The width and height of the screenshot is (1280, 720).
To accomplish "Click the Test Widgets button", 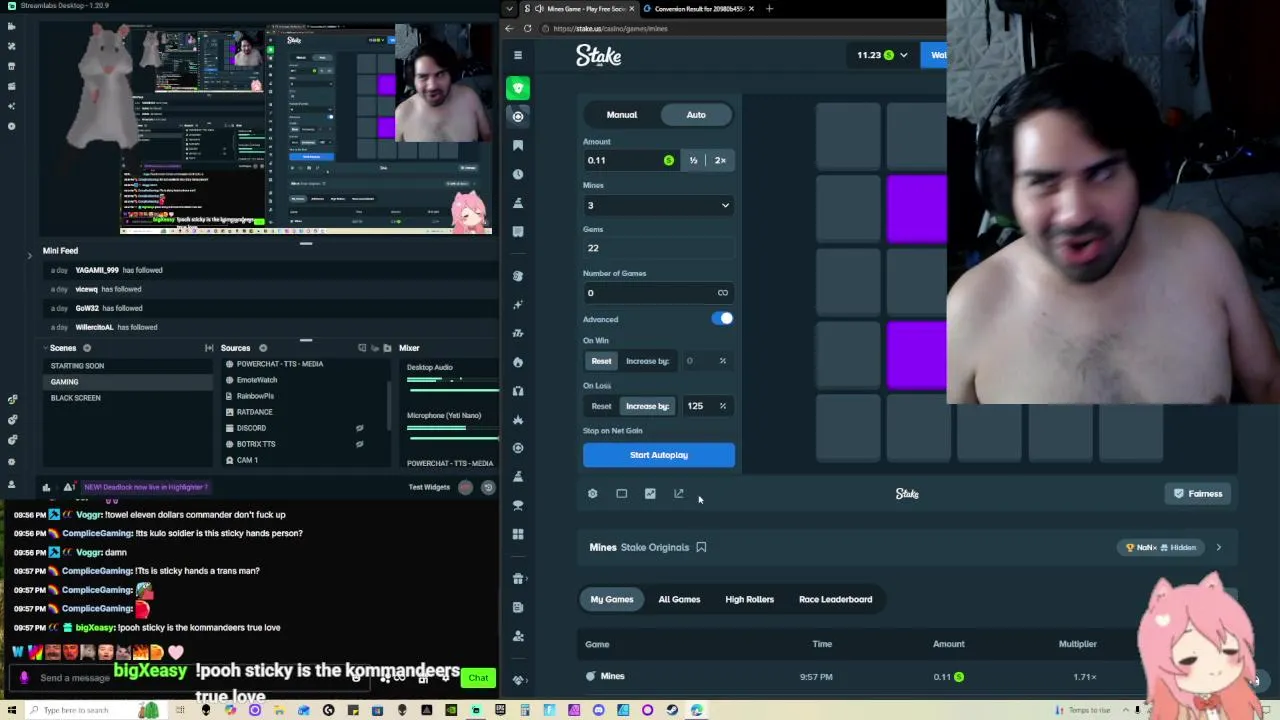I will tap(429, 487).
